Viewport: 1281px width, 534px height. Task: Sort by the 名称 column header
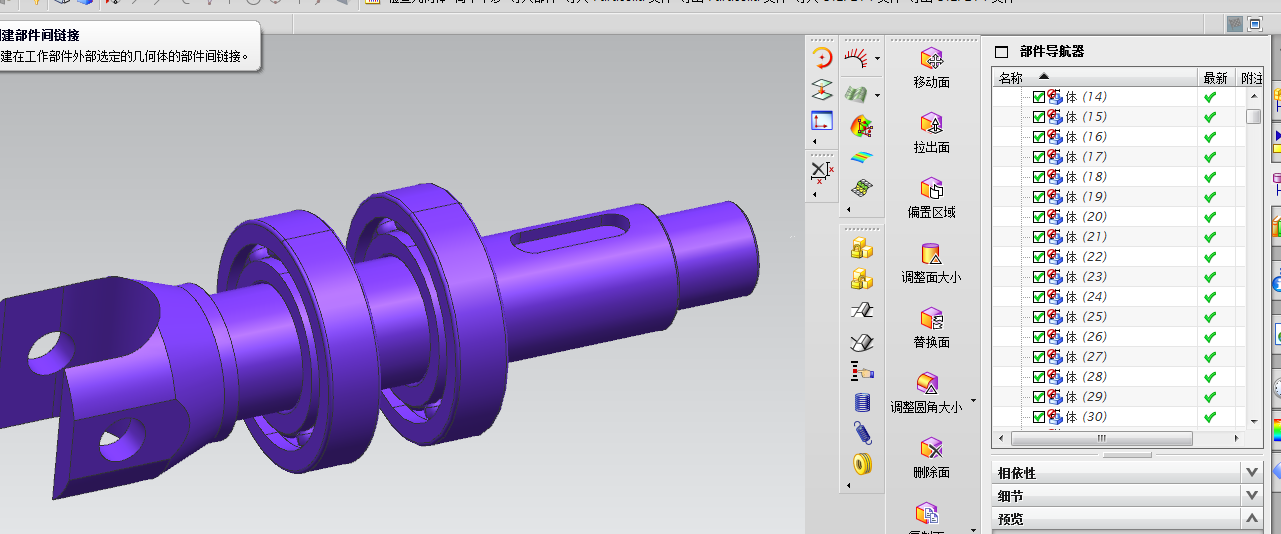[x=1095, y=77]
